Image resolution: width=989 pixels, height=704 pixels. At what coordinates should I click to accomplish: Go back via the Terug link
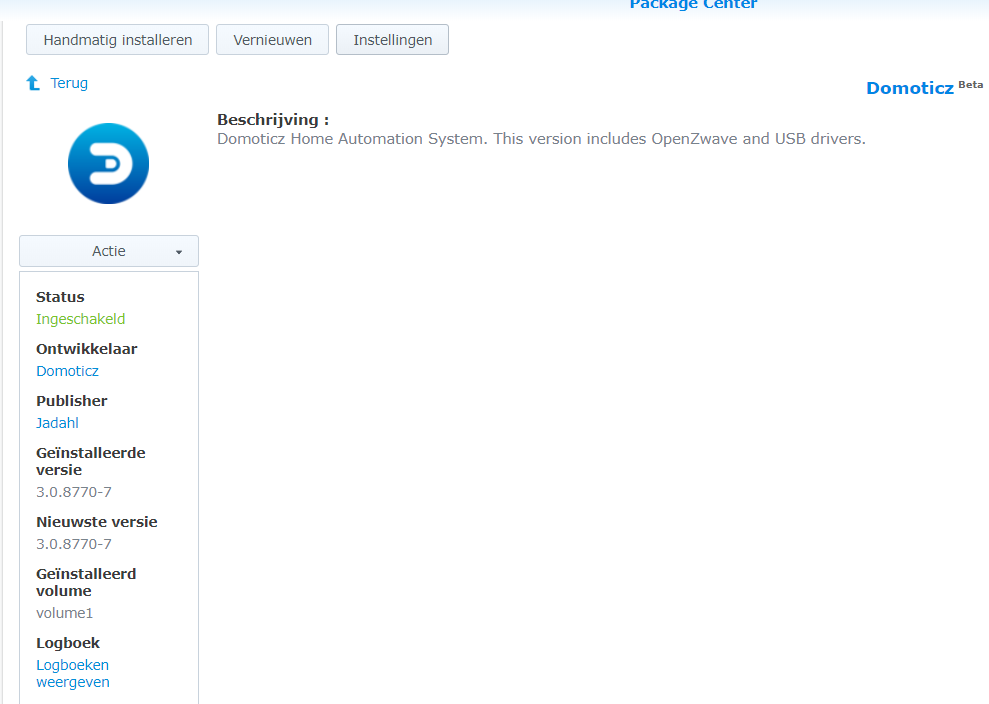point(69,83)
